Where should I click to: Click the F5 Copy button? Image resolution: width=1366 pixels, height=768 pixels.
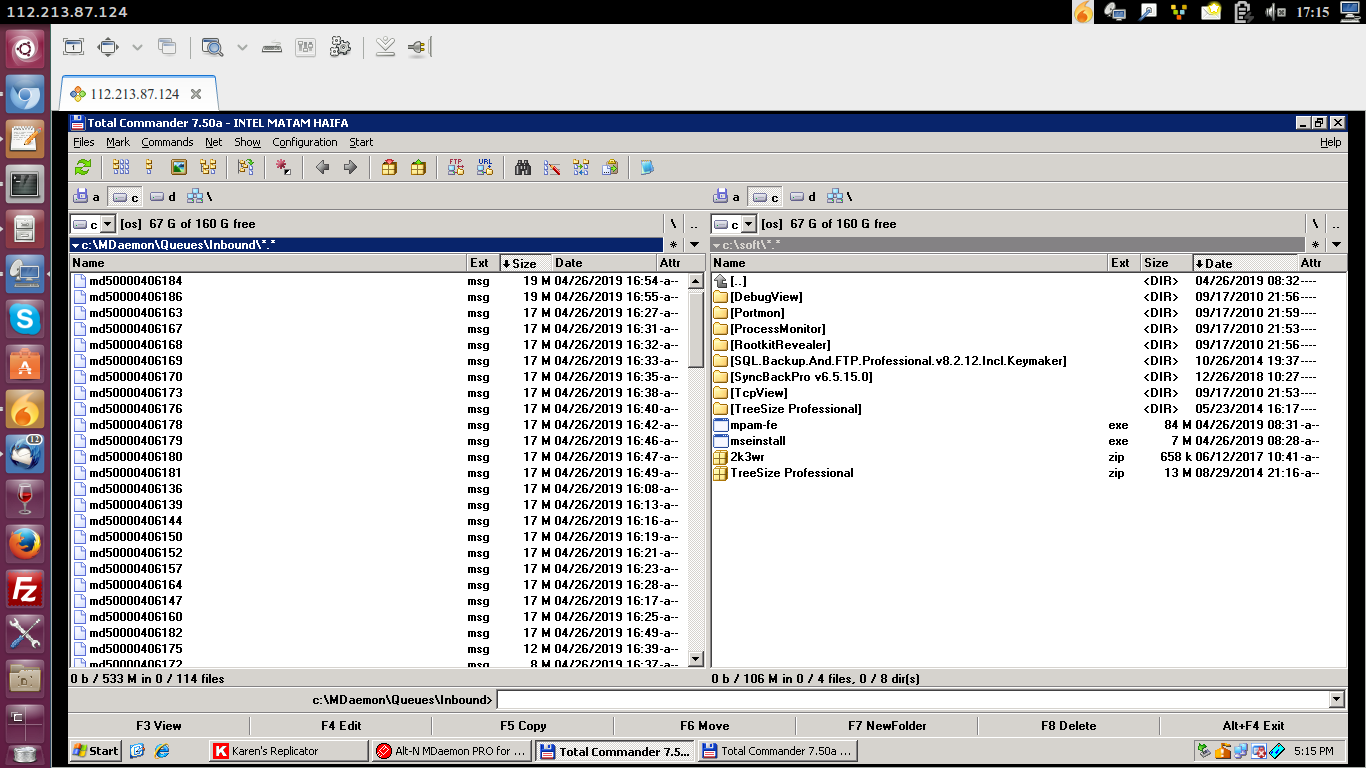click(x=523, y=726)
